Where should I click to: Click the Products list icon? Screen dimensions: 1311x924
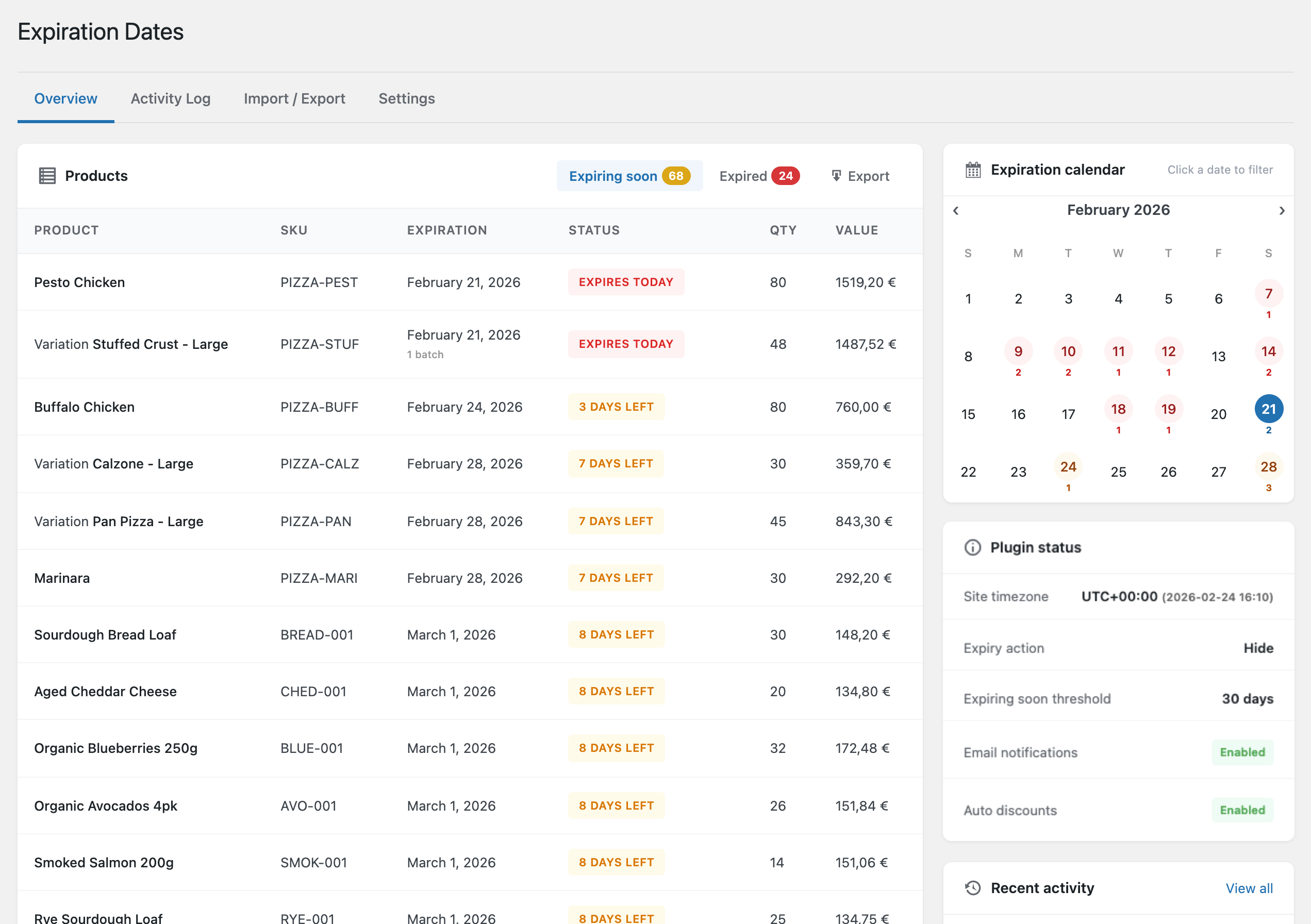coord(47,175)
